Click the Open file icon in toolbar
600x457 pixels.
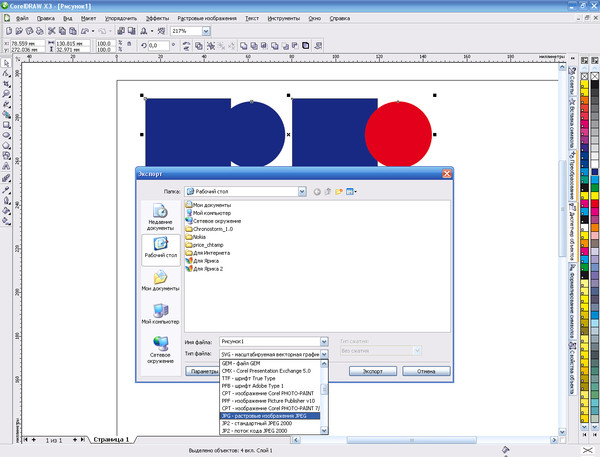coord(19,31)
